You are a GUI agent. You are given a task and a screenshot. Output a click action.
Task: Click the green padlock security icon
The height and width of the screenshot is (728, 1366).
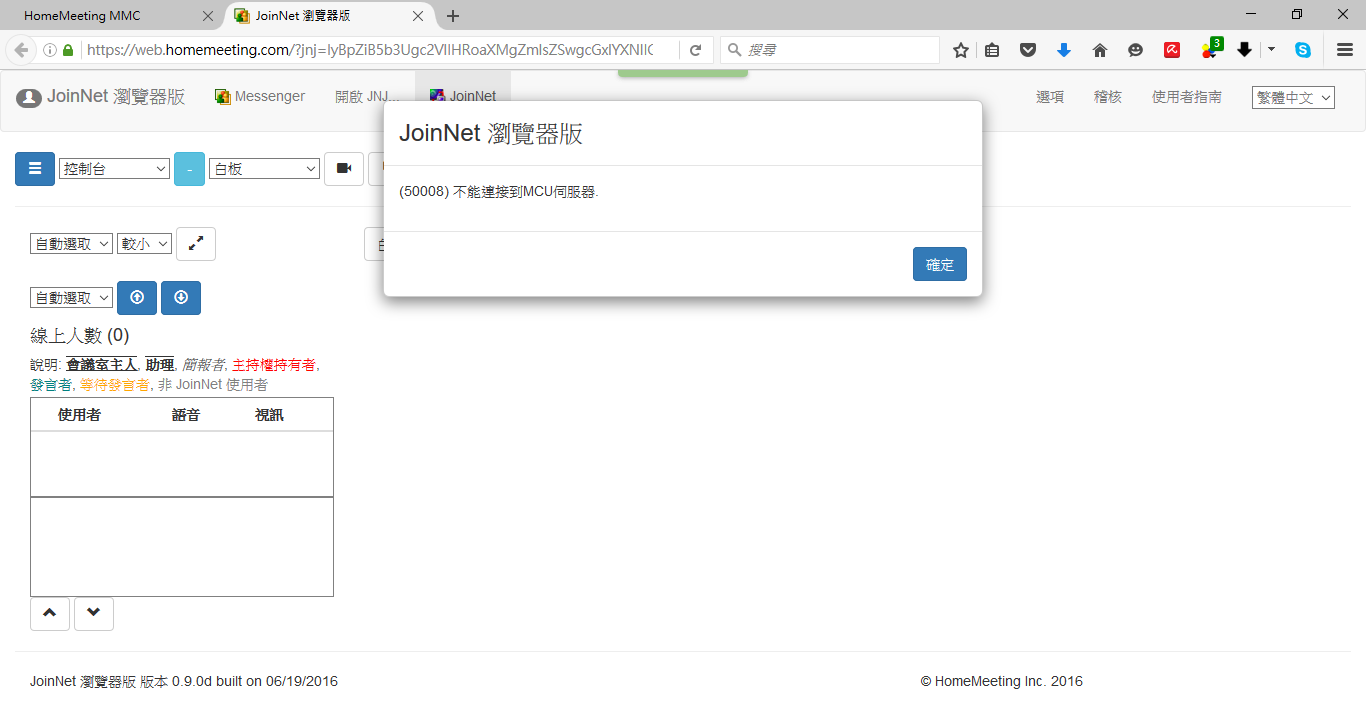68,50
